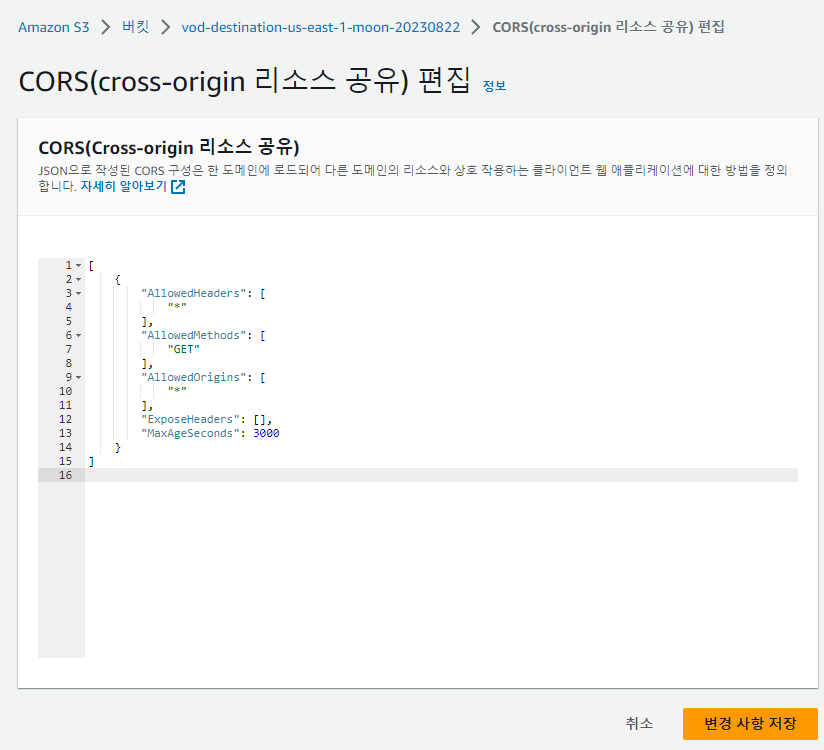Image resolution: width=824 pixels, height=750 pixels.
Task: Click the "ExposeHeaders" key in editor
Action: (190, 419)
